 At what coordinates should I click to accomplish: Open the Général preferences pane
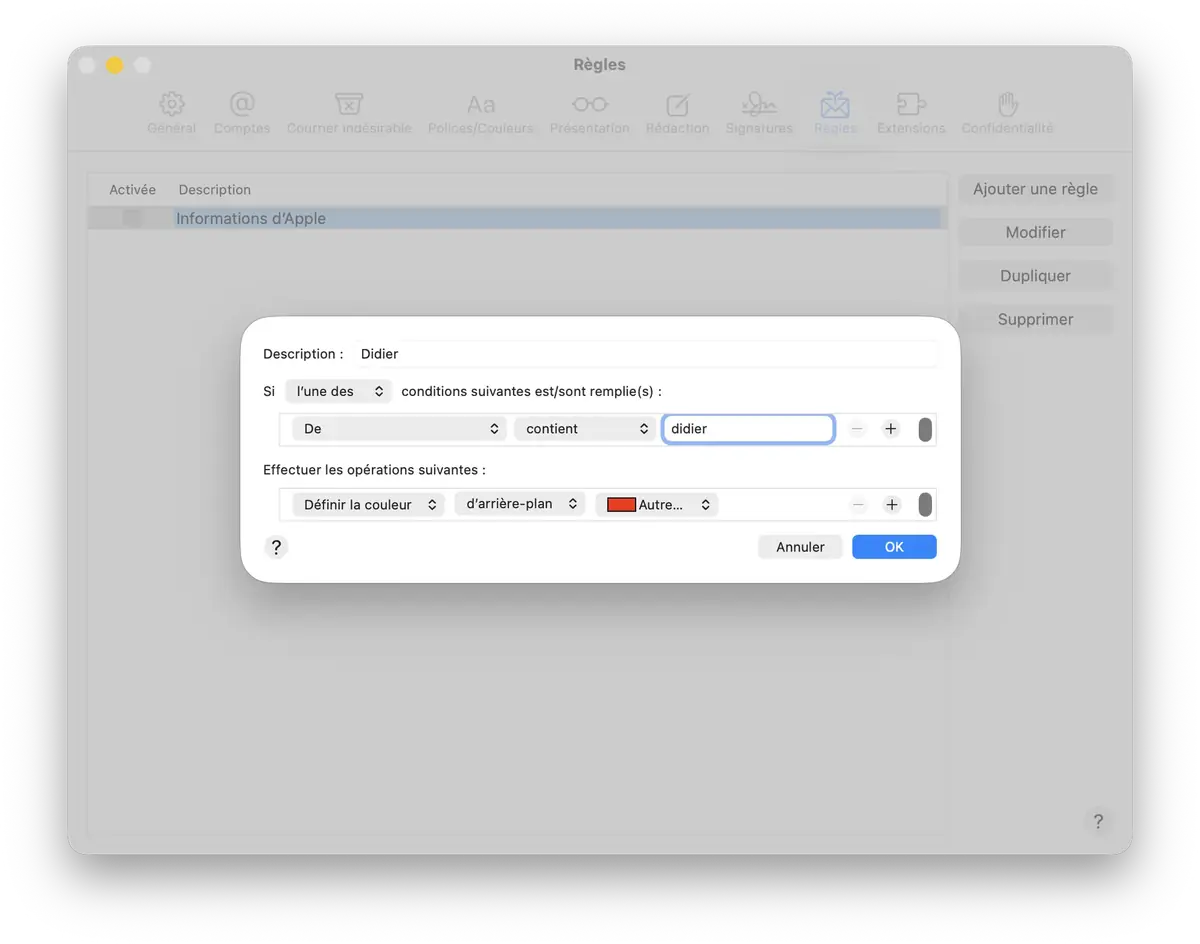click(x=171, y=112)
